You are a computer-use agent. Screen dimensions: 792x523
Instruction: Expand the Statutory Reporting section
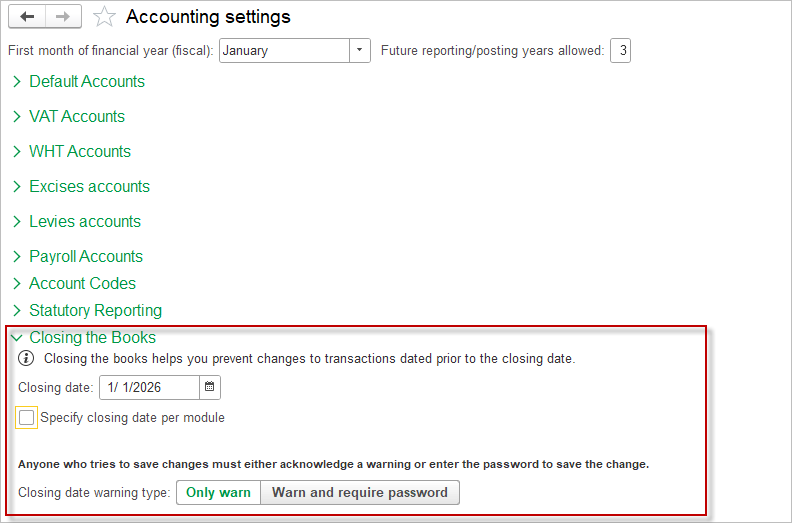point(95,311)
